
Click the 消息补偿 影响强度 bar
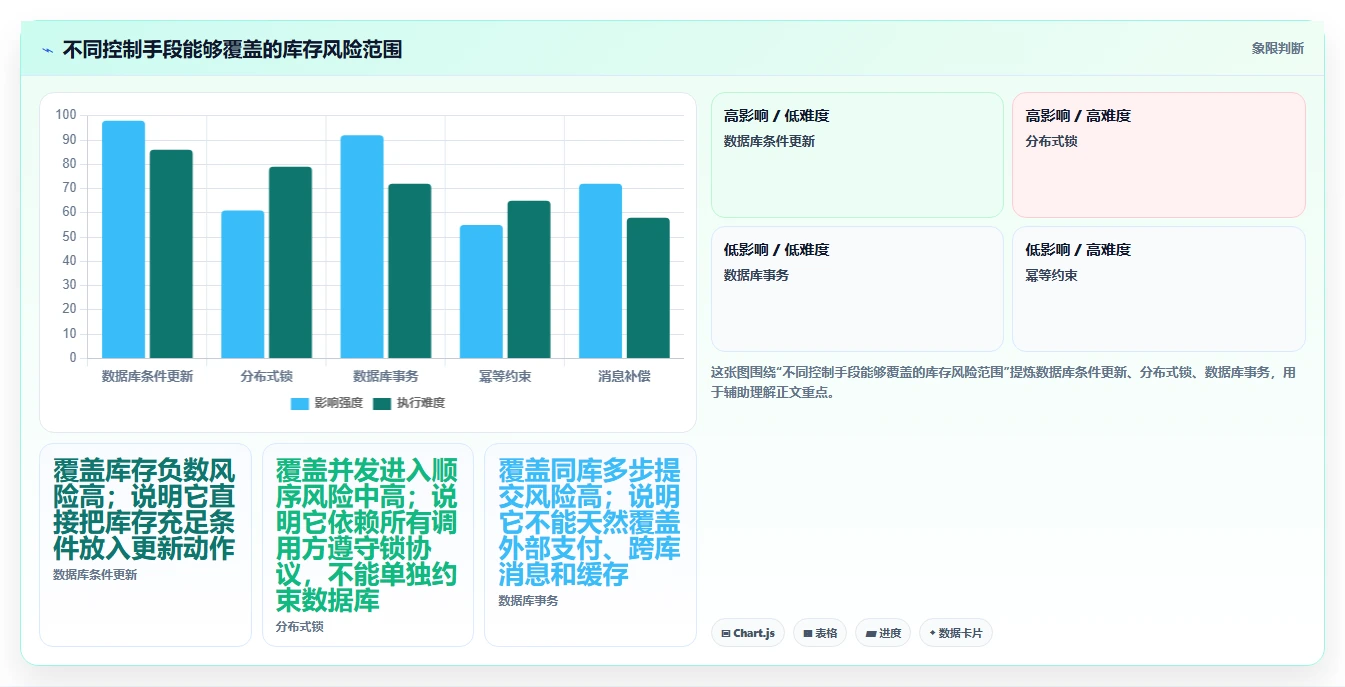pyautogui.click(x=600, y=271)
